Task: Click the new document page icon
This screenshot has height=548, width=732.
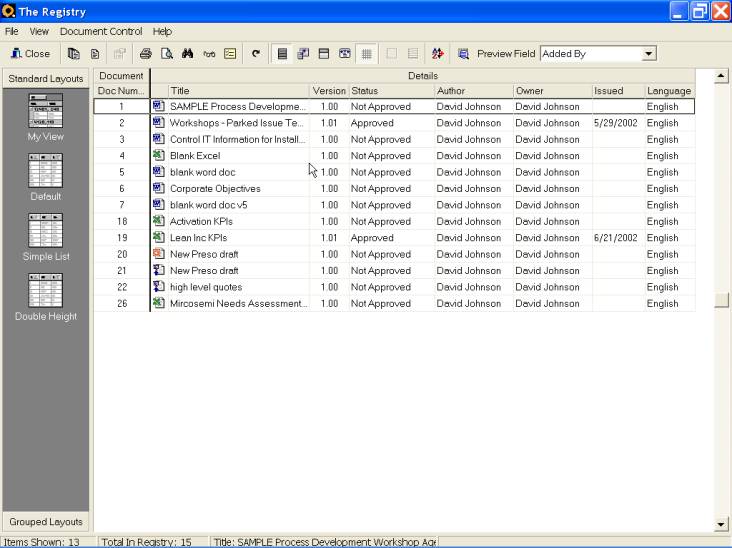Action: 95,54
